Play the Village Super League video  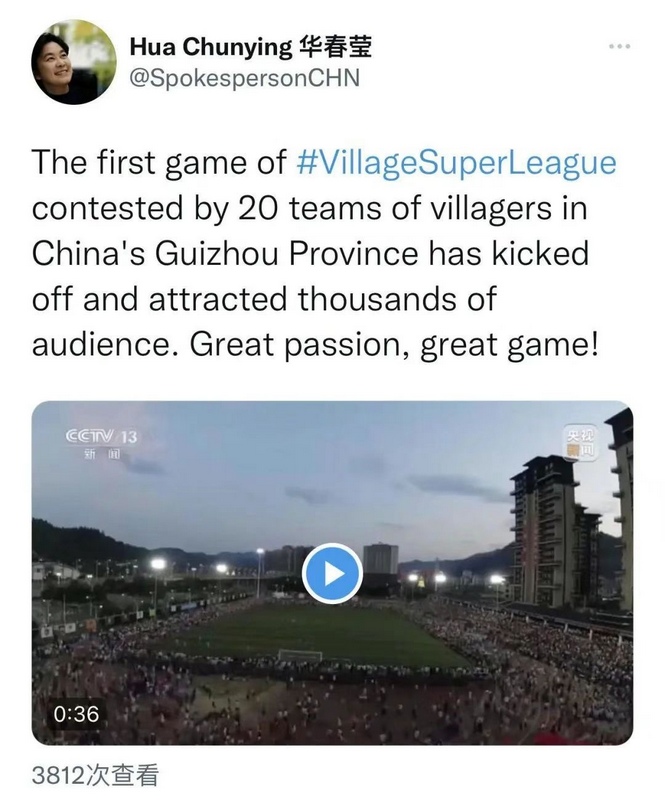pyautogui.click(x=332, y=573)
